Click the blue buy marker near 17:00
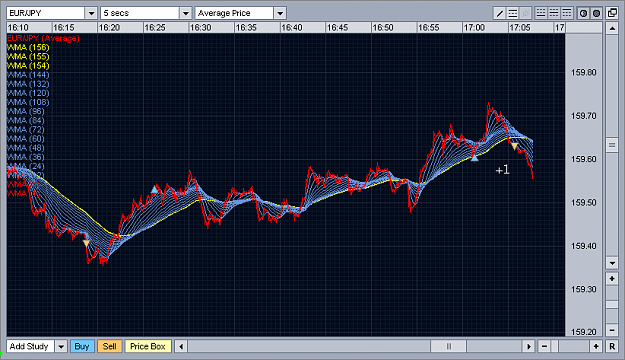The width and height of the screenshot is (625, 360). (x=474, y=158)
